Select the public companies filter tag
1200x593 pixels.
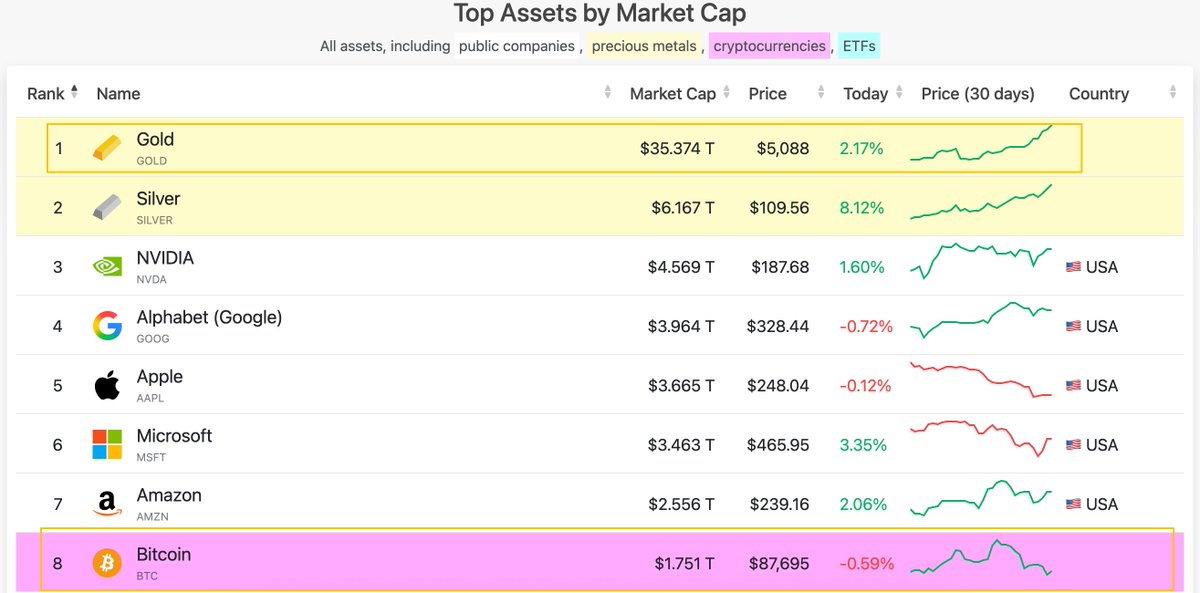[x=516, y=46]
